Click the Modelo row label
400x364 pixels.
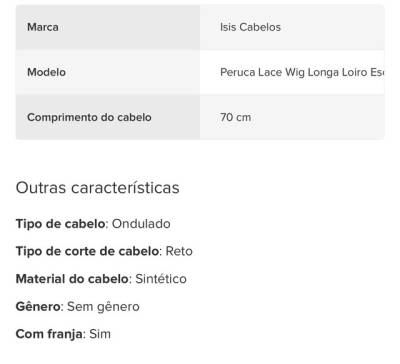click(x=46, y=72)
